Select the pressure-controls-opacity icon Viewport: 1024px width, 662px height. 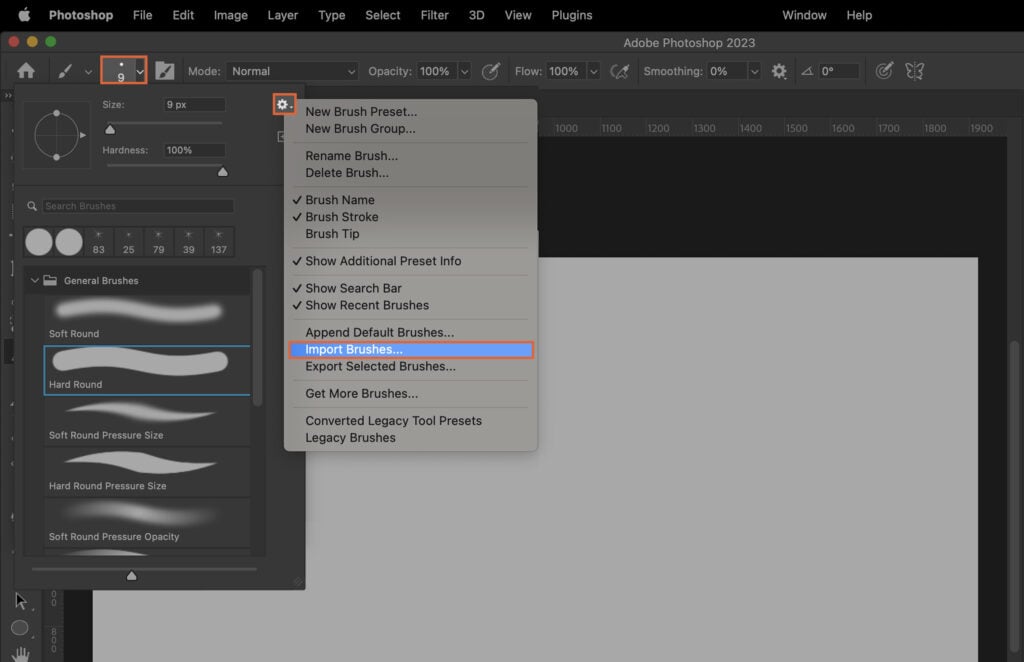point(491,71)
